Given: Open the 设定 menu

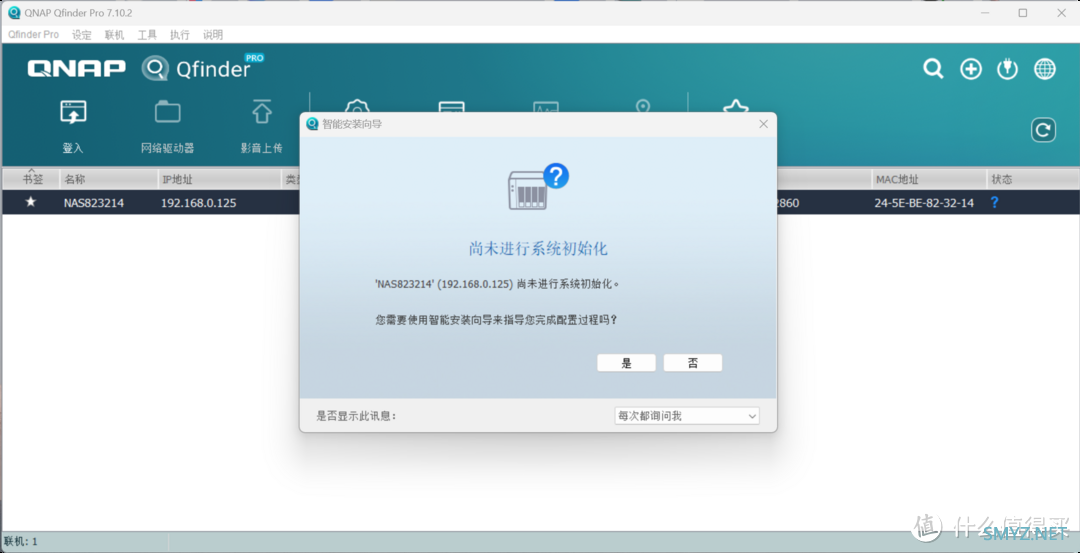Looking at the screenshot, I should tap(81, 34).
